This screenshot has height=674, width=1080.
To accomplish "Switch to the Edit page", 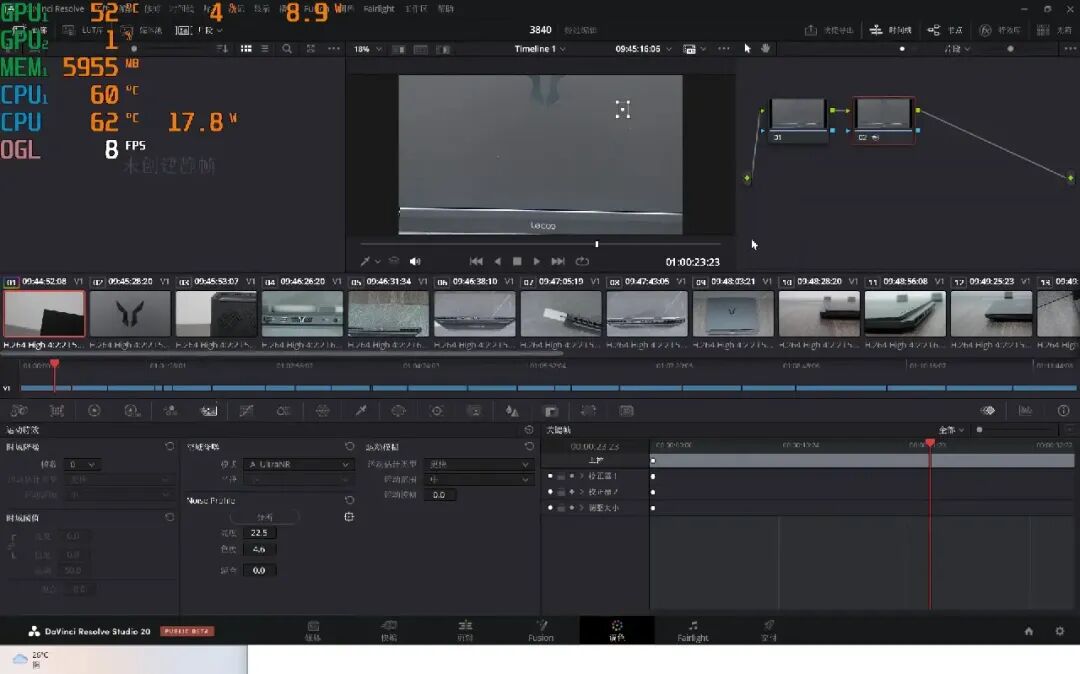I will pos(465,631).
